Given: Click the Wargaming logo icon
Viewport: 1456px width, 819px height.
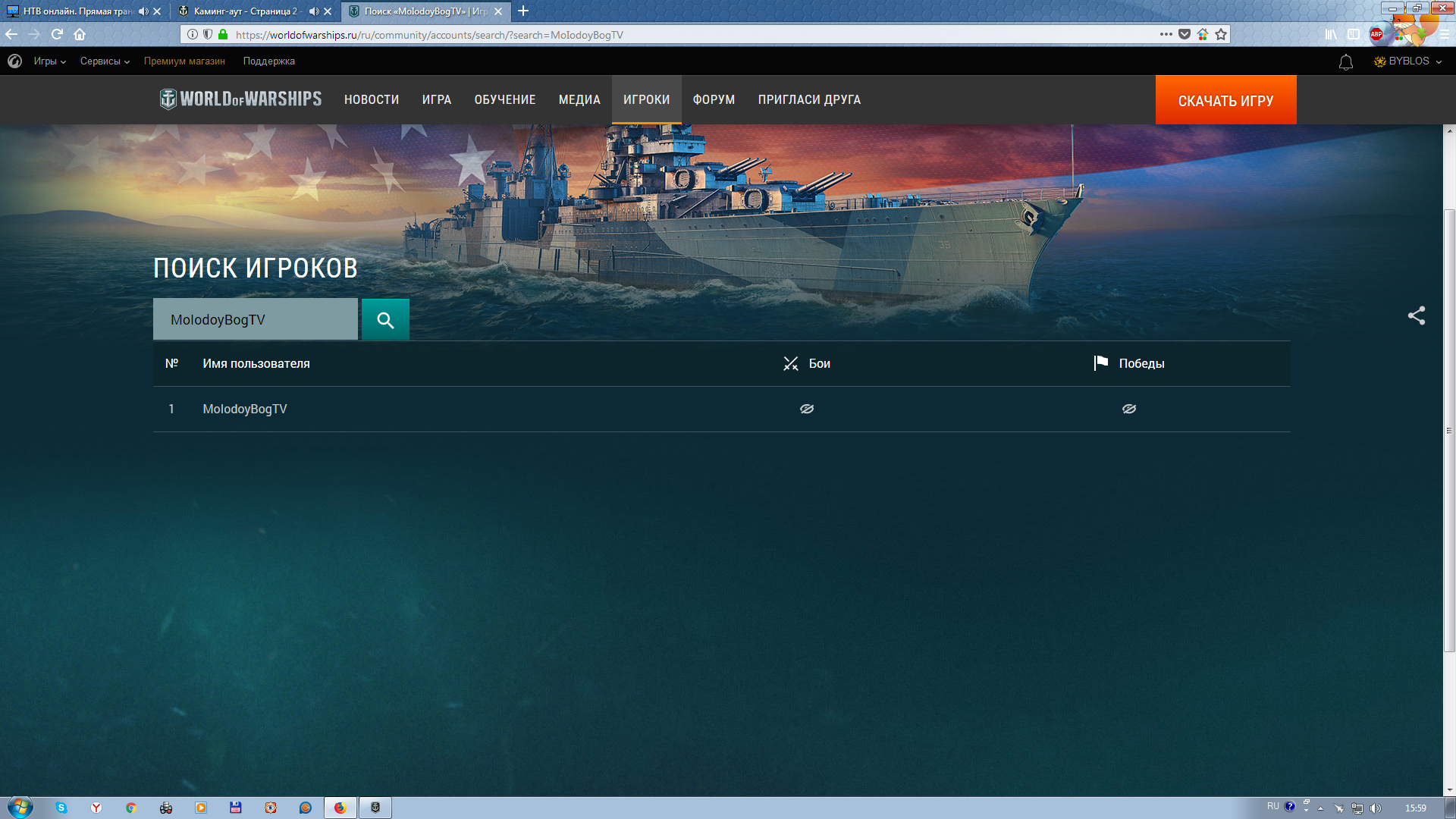Looking at the screenshot, I should click(x=14, y=61).
